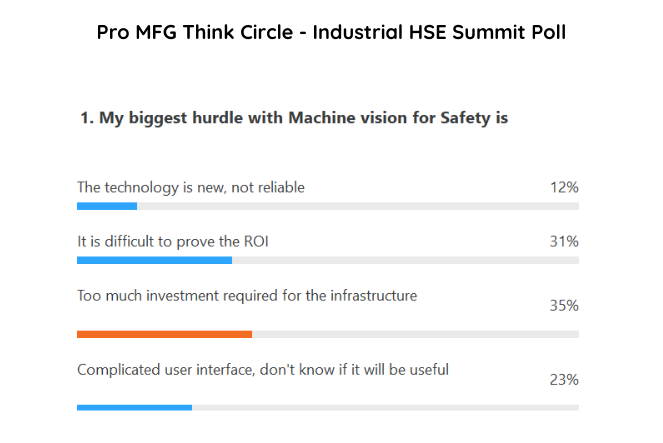Image resolution: width=663 pixels, height=443 pixels.
Task: Select question 1 heading text
Action: point(294,118)
